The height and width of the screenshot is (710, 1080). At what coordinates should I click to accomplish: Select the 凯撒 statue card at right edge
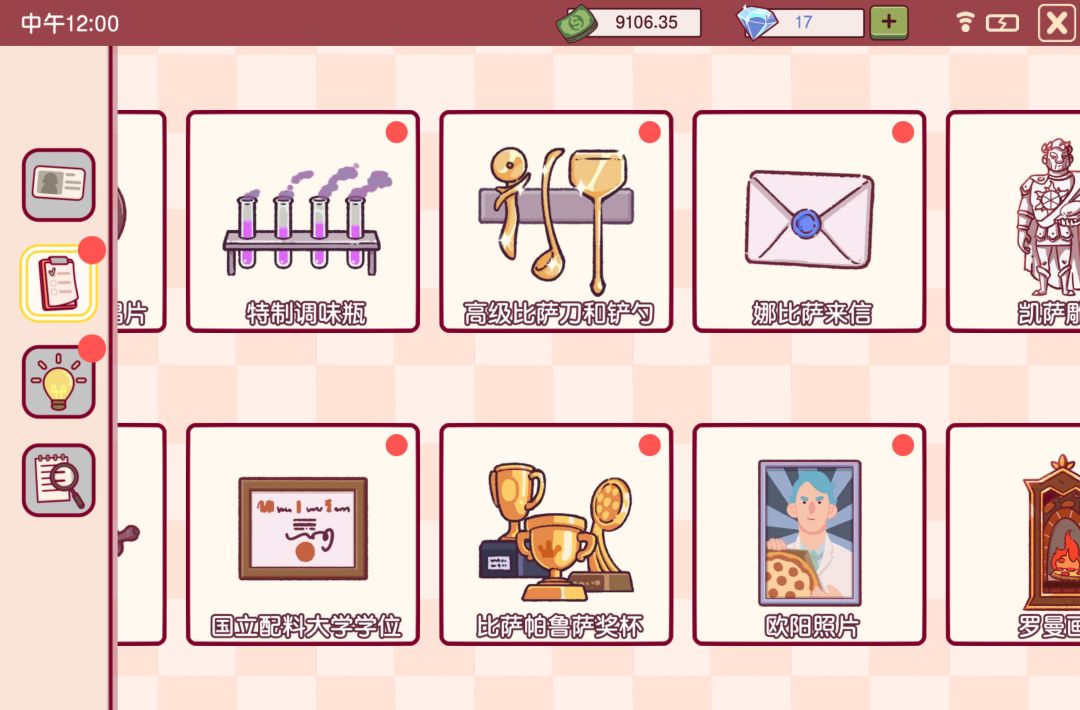(1013, 222)
